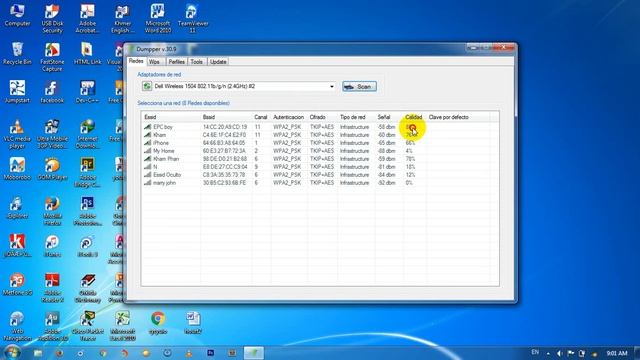Open the Web Navigation shortcut
The height and width of the screenshot is (360, 640).
tap(17, 326)
